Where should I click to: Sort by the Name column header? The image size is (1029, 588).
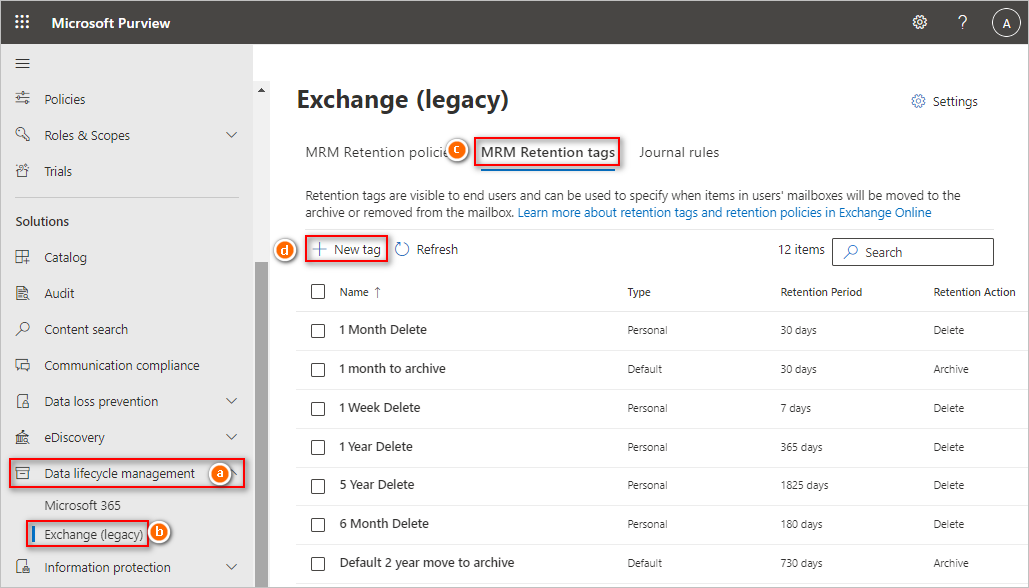[x=354, y=292]
